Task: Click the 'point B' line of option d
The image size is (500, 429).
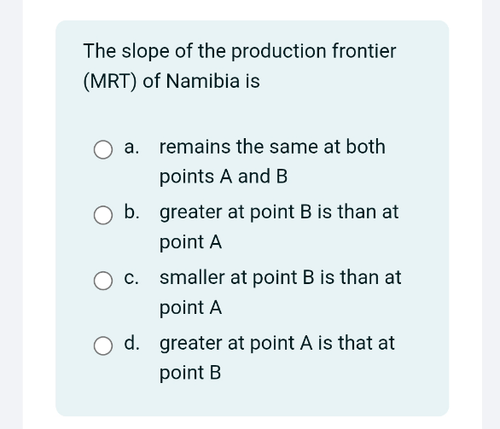Action: pos(190,374)
